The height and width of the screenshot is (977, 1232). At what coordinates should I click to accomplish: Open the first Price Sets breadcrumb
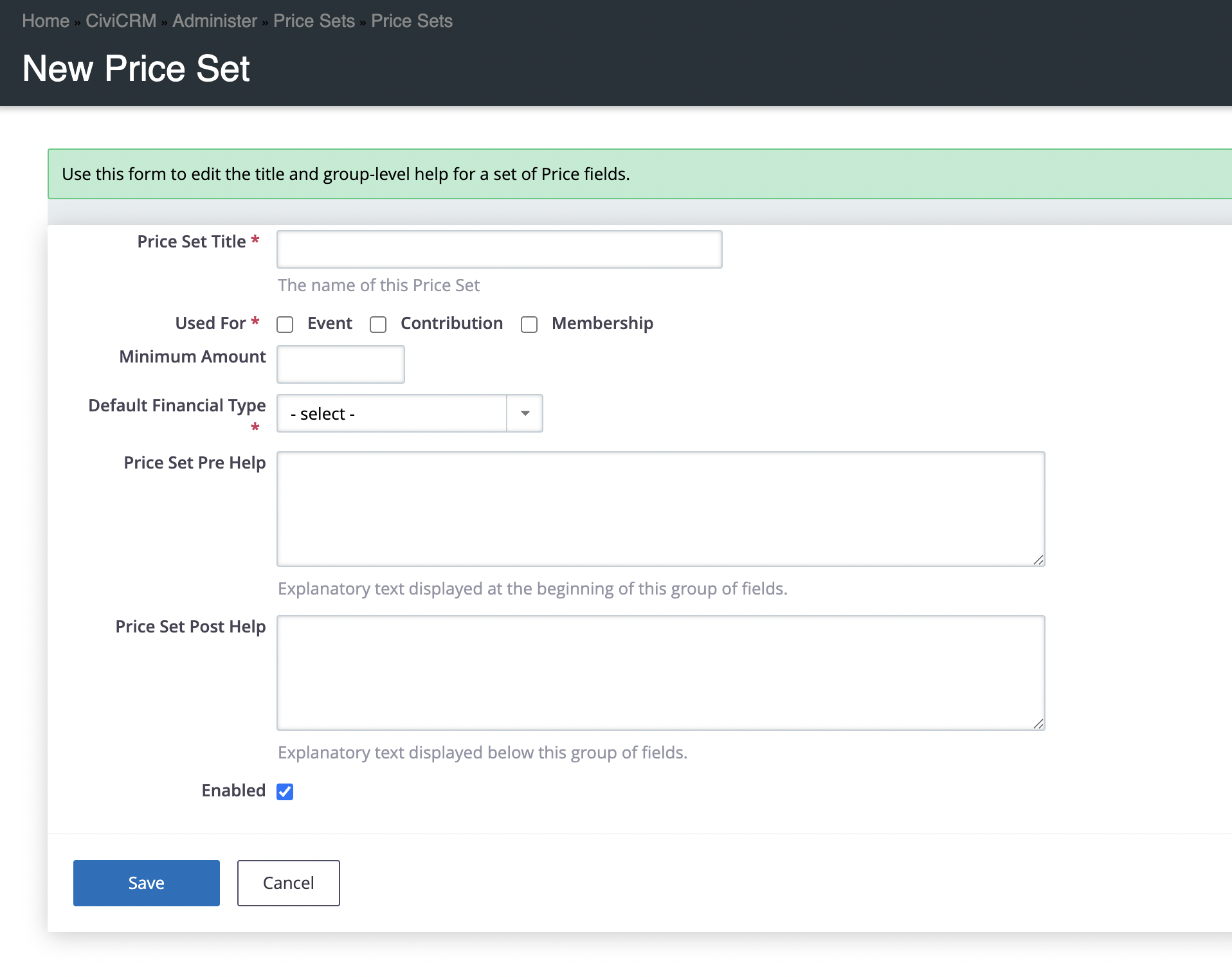(x=314, y=21)
